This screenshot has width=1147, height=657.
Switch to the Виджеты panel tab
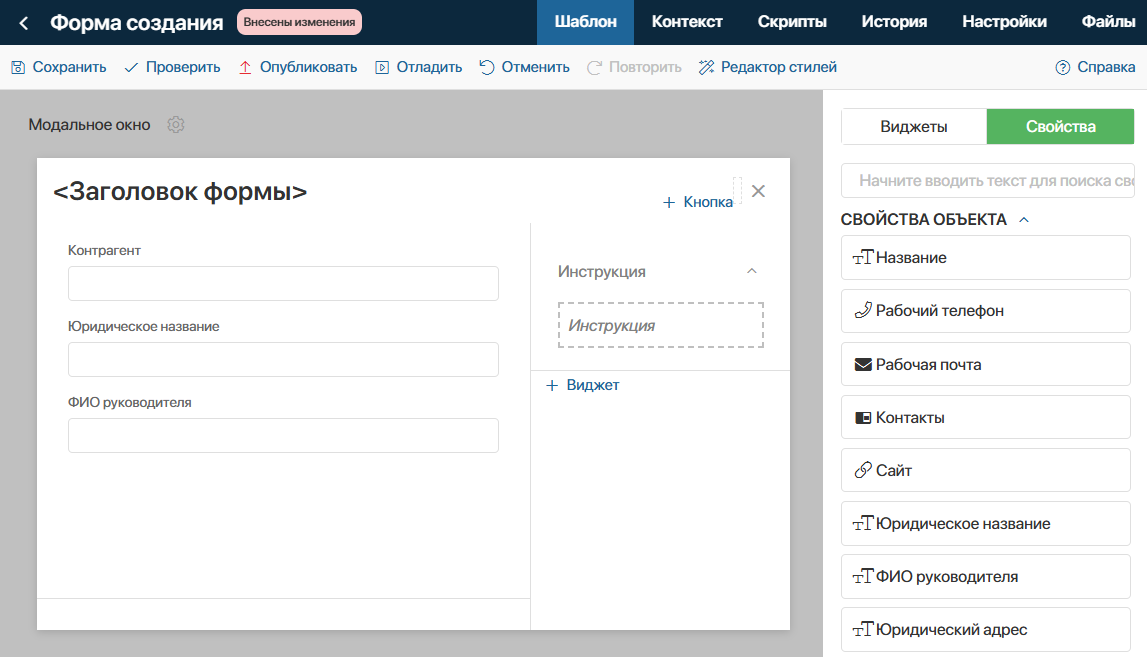pos(914,127)
